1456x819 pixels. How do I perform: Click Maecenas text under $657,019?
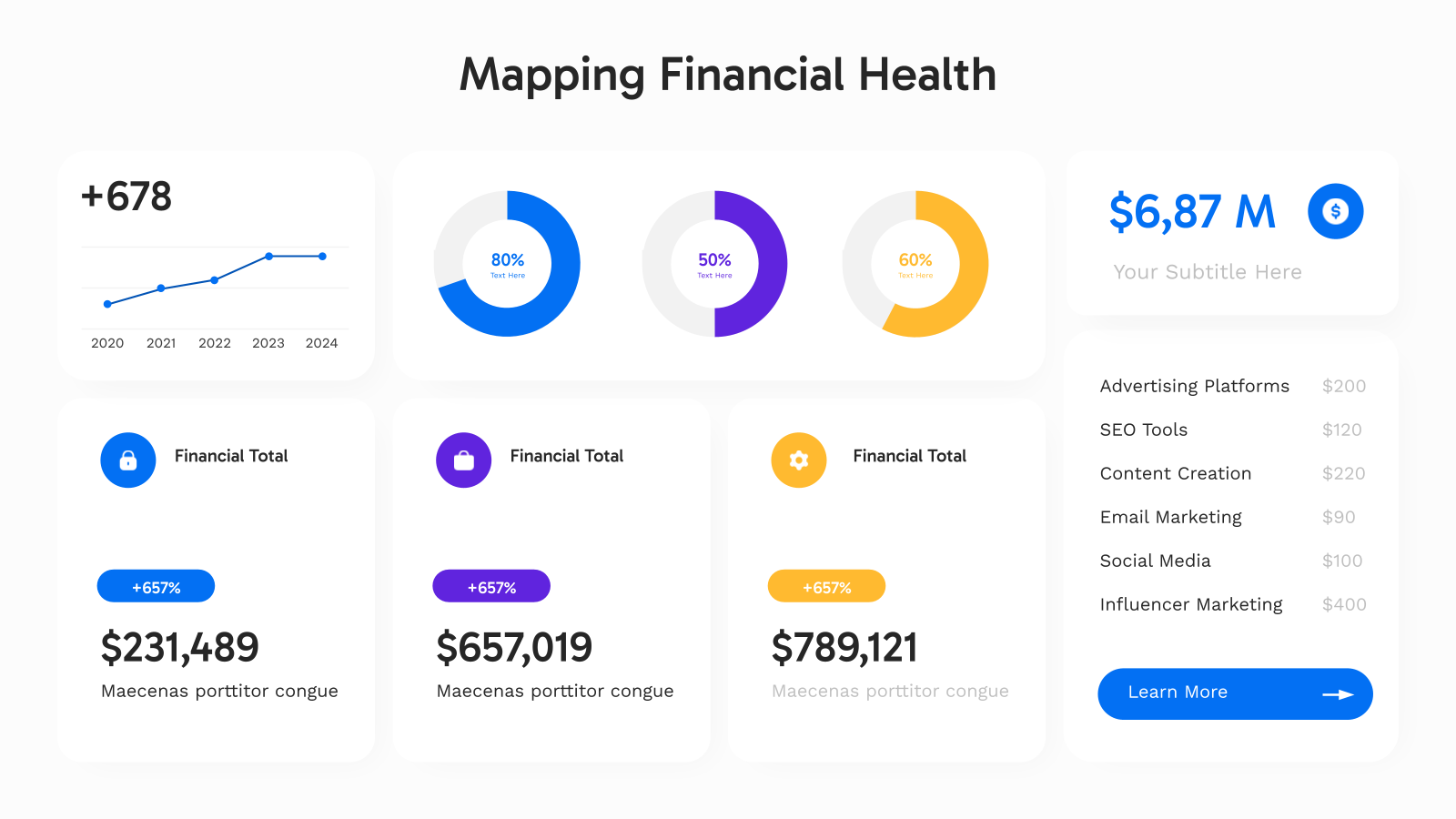pos(555,692)
